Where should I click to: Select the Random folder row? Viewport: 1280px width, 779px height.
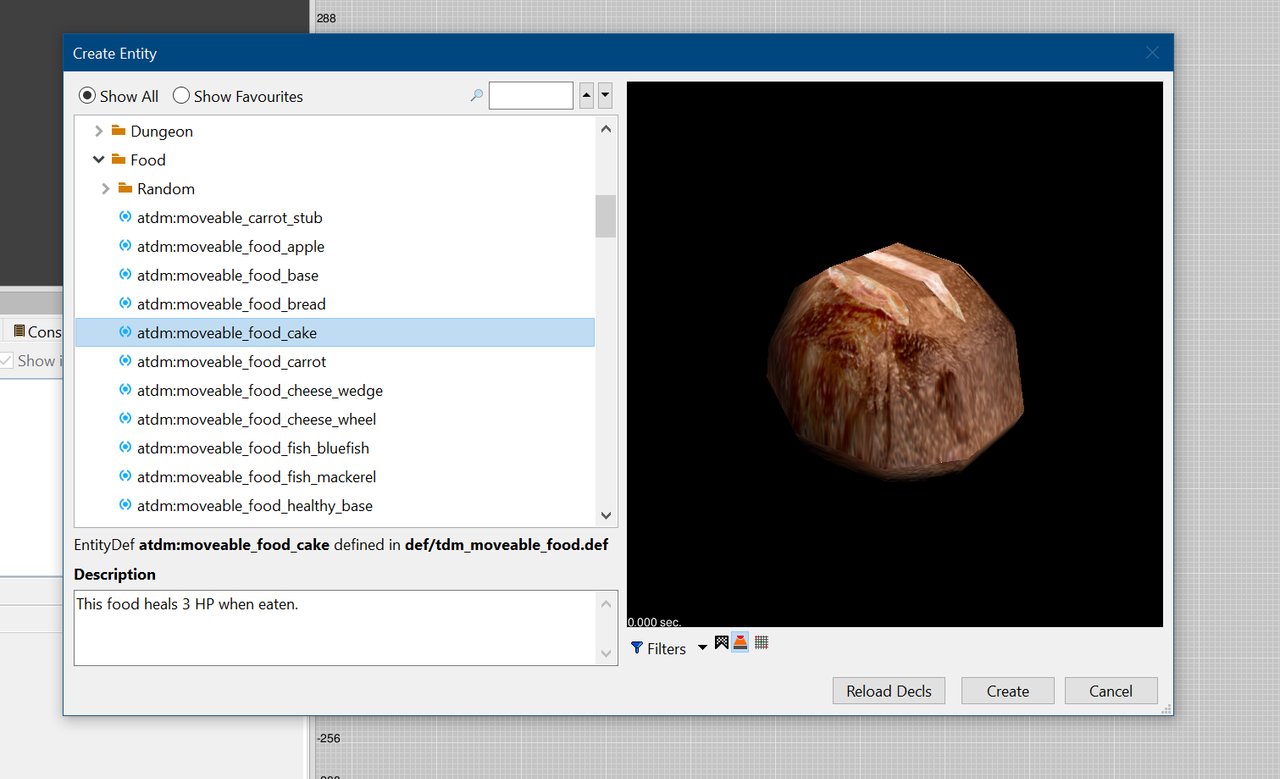(335, 189)
